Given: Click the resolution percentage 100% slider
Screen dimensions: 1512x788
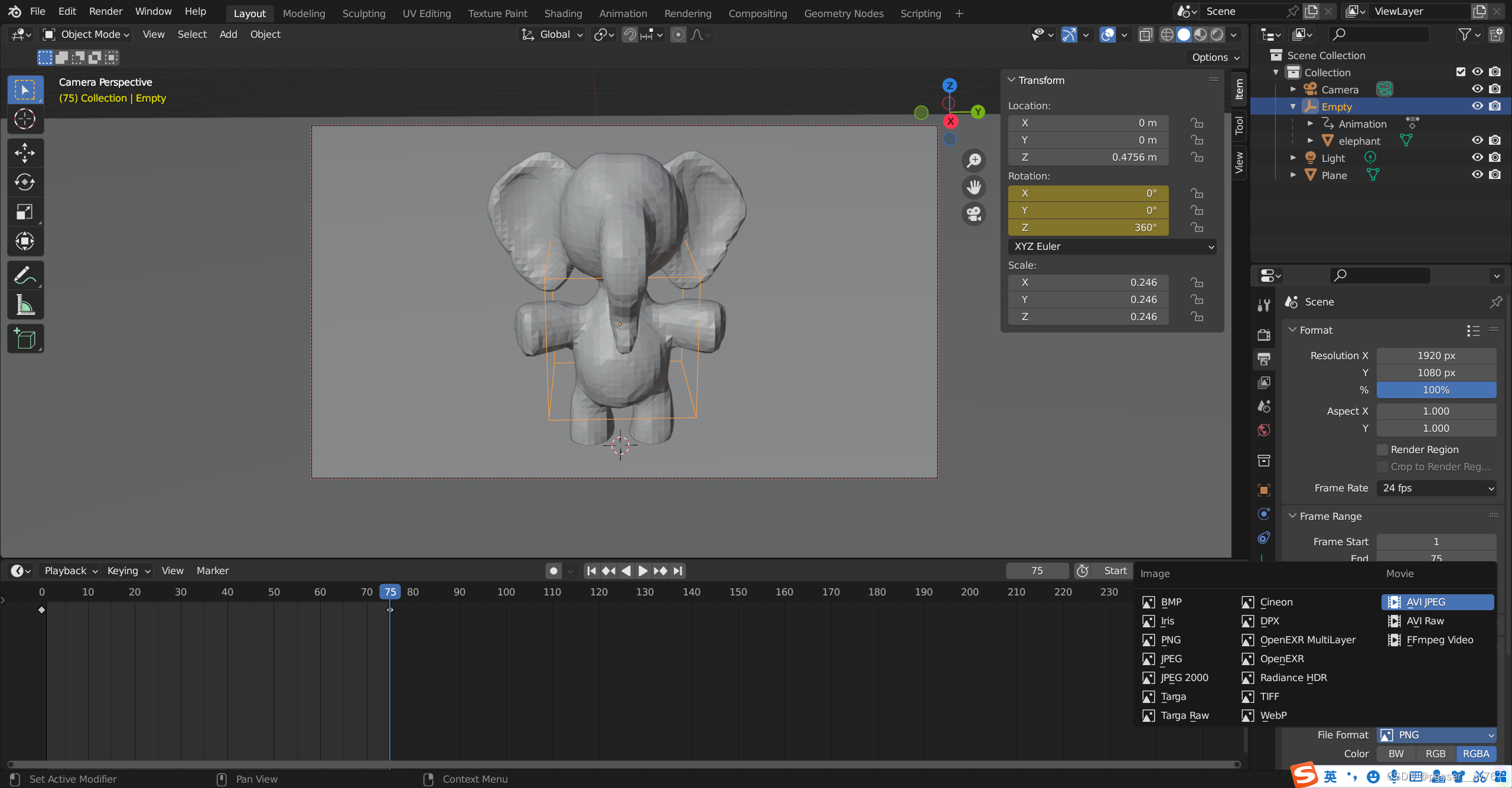Looking at the screenshot, I should (x=1436, y=390).
